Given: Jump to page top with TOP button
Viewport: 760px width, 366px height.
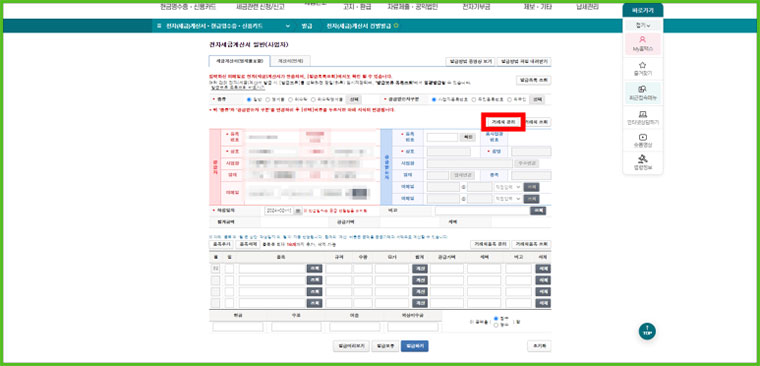Looking at the screenshot, I should 647,331.
